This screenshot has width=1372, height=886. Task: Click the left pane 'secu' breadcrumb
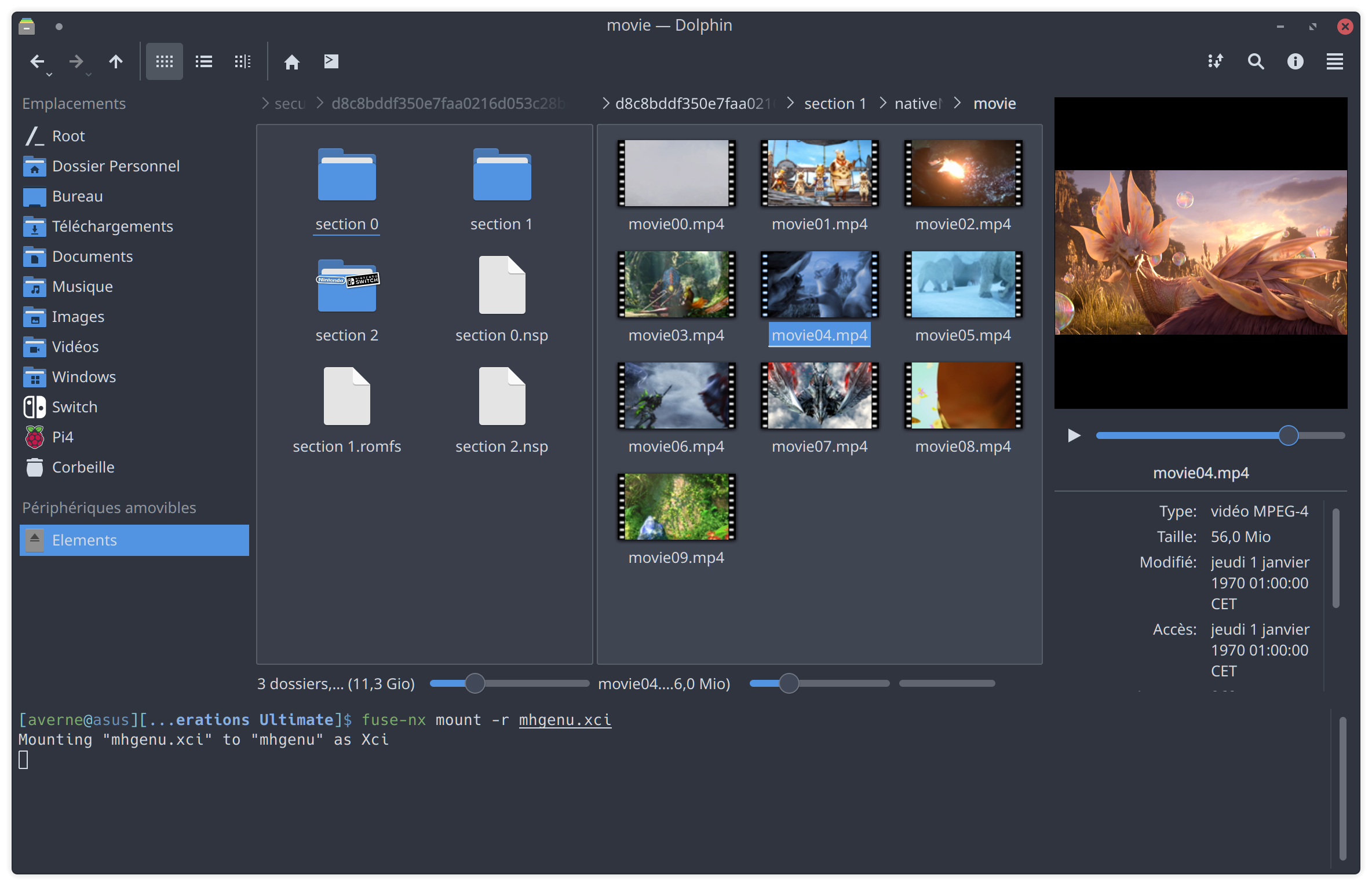point(290,104)
